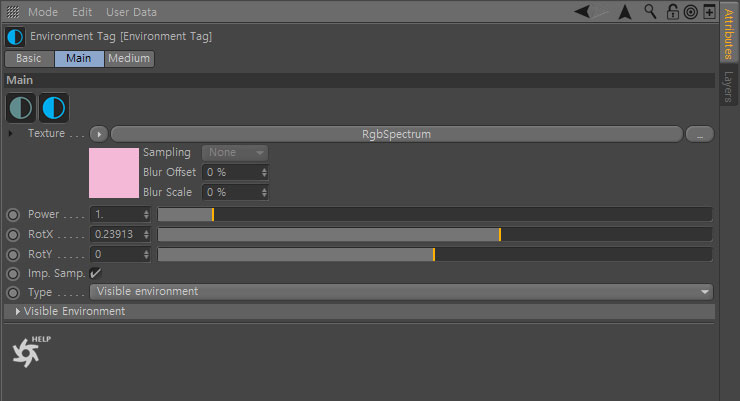Toggle the Imp. Samp. checkbox
This screenshot has height=401, width=740.
95,273
